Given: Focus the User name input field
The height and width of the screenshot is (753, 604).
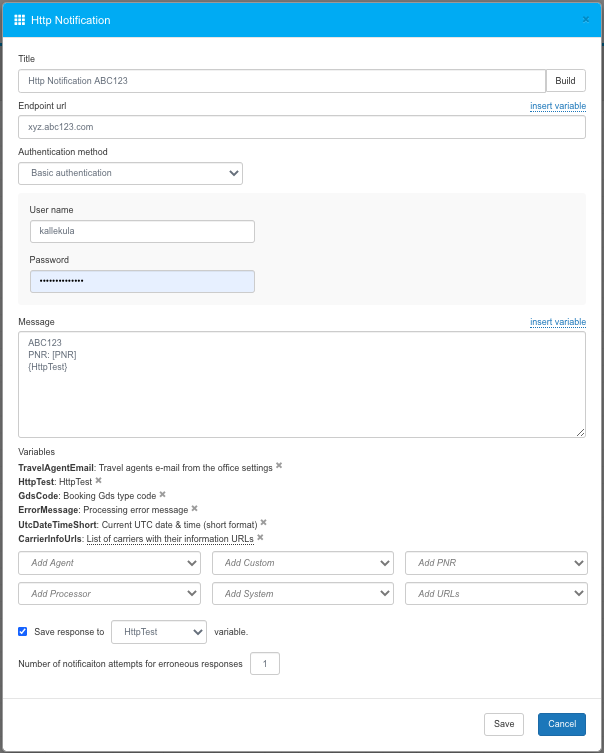Looking at the screenshot, I should click(142, 232).
